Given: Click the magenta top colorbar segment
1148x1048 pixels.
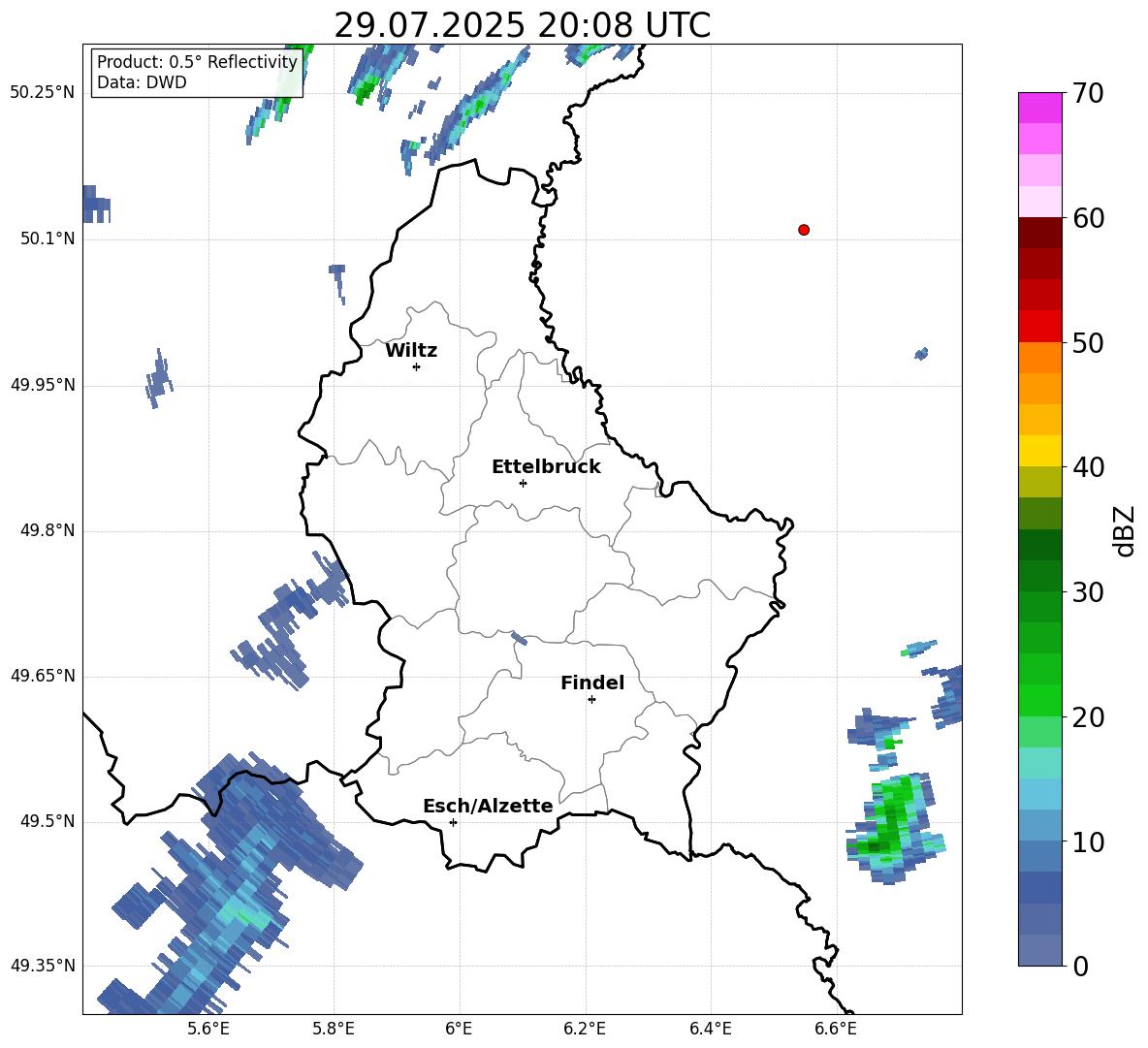Looking at the screenshot, I should coord(1039,108).
